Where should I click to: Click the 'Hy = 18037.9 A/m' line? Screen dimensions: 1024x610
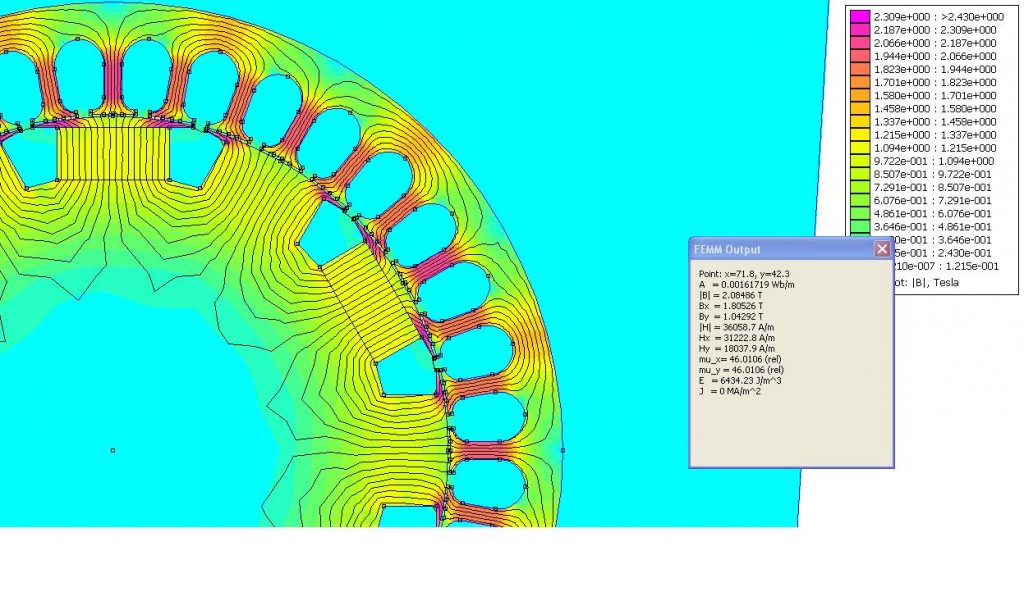tap(737, 349)
